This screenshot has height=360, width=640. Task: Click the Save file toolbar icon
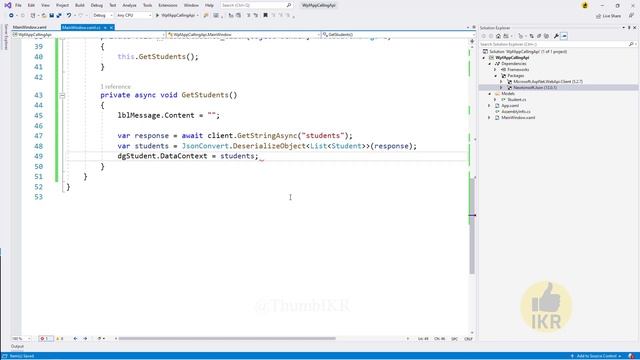click(51, 15)
